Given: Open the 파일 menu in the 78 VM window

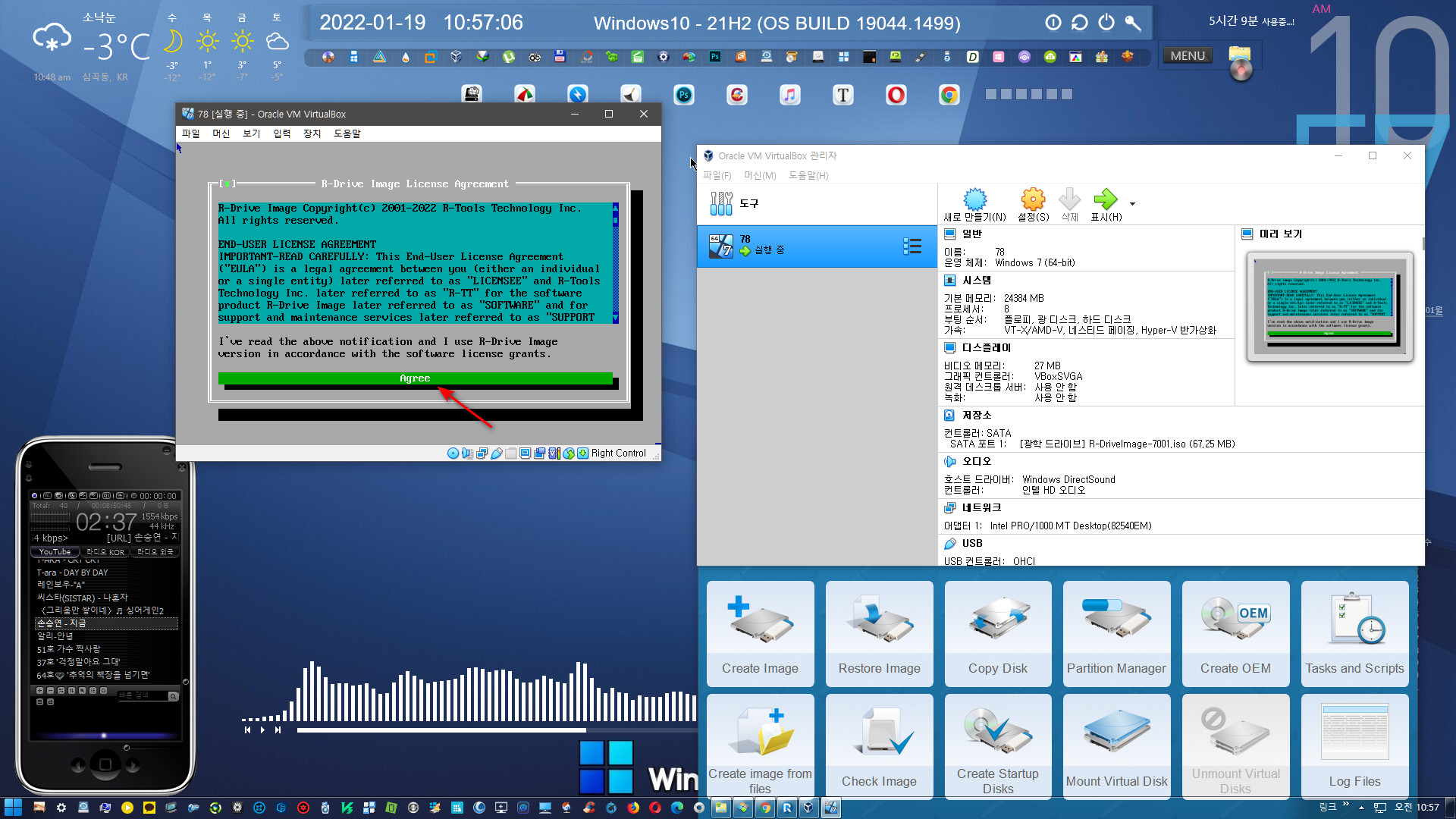Looking at the screenshot, I should coord(190,133).
